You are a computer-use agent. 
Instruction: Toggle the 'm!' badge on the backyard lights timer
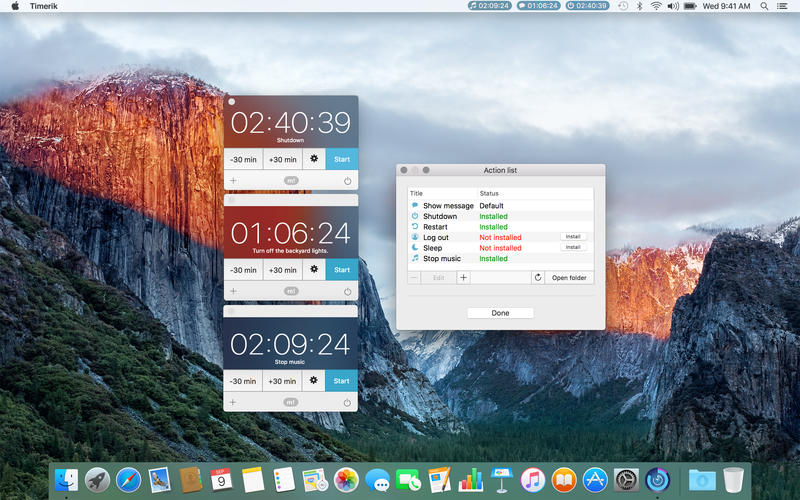291,291
